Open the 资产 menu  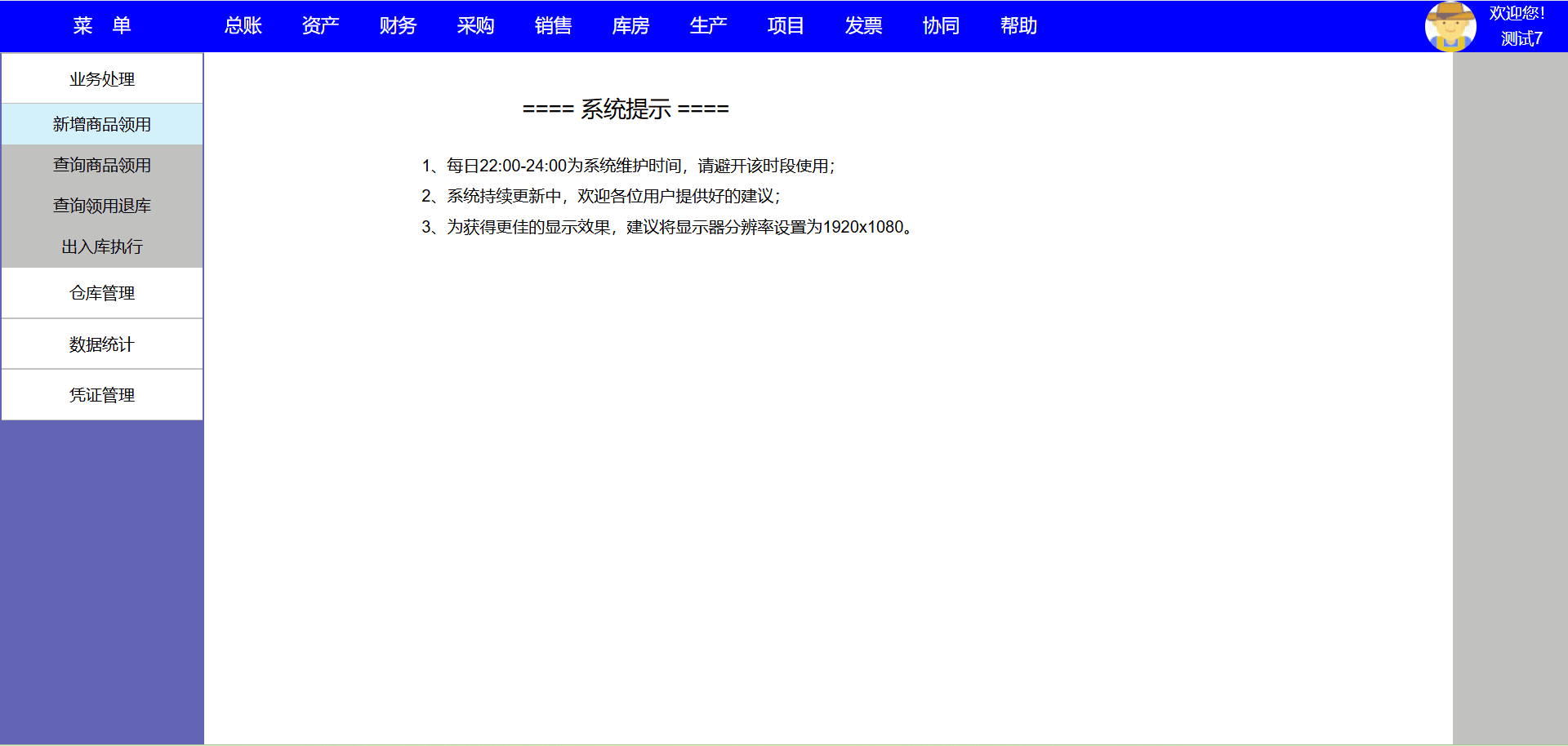[x=320, y=26]
